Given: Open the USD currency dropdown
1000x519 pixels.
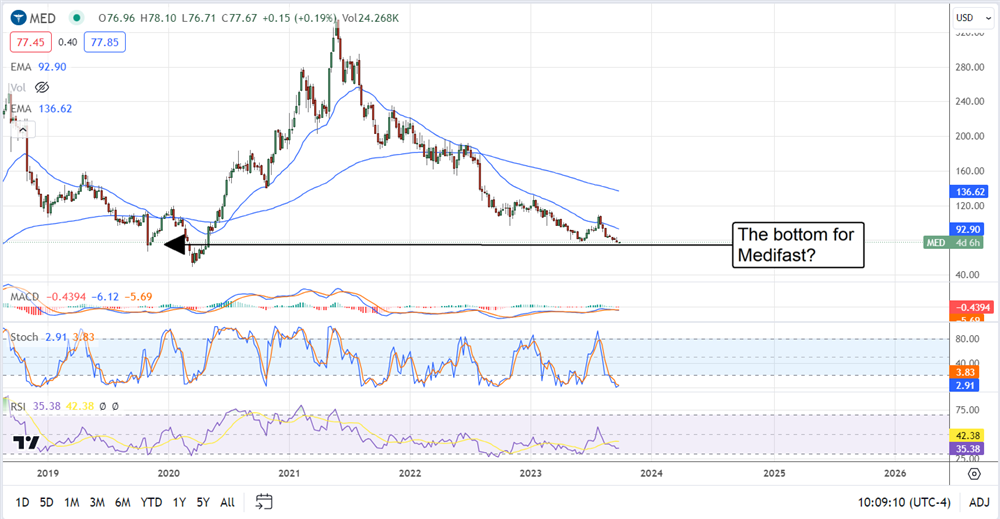Looking at the screenshot, I should pos(973,18).
